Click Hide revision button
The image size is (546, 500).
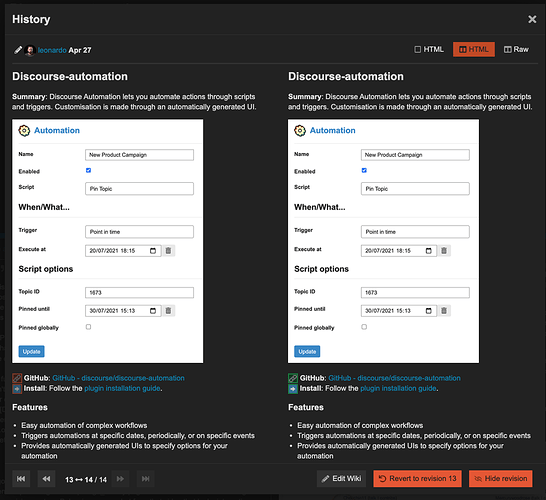(501, 479)
